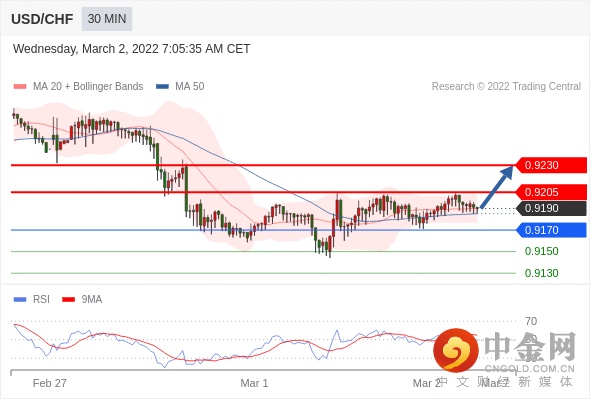Click the 30 MIN timeframe button

(107, 18)
